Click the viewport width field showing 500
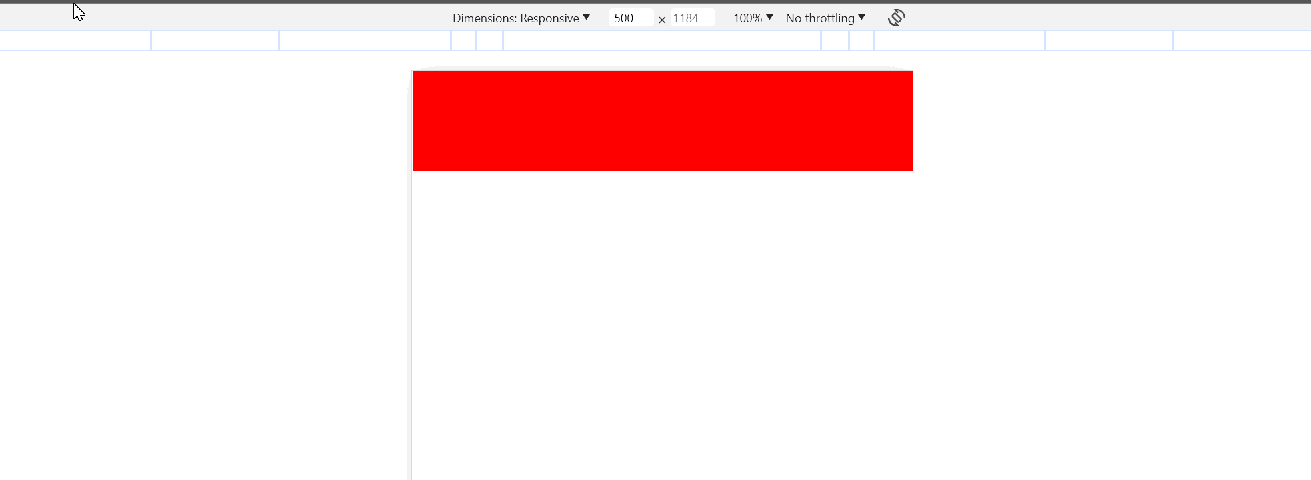Image resolution: width=1311 pixels, height=480 pixels. click(x=631, y=18)
